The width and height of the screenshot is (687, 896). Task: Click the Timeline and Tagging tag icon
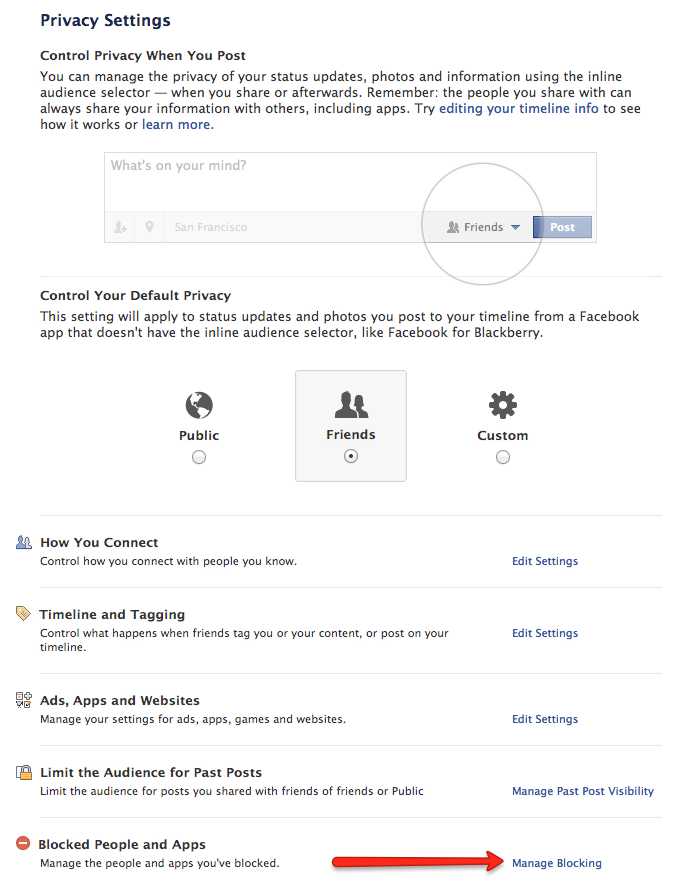24,614
